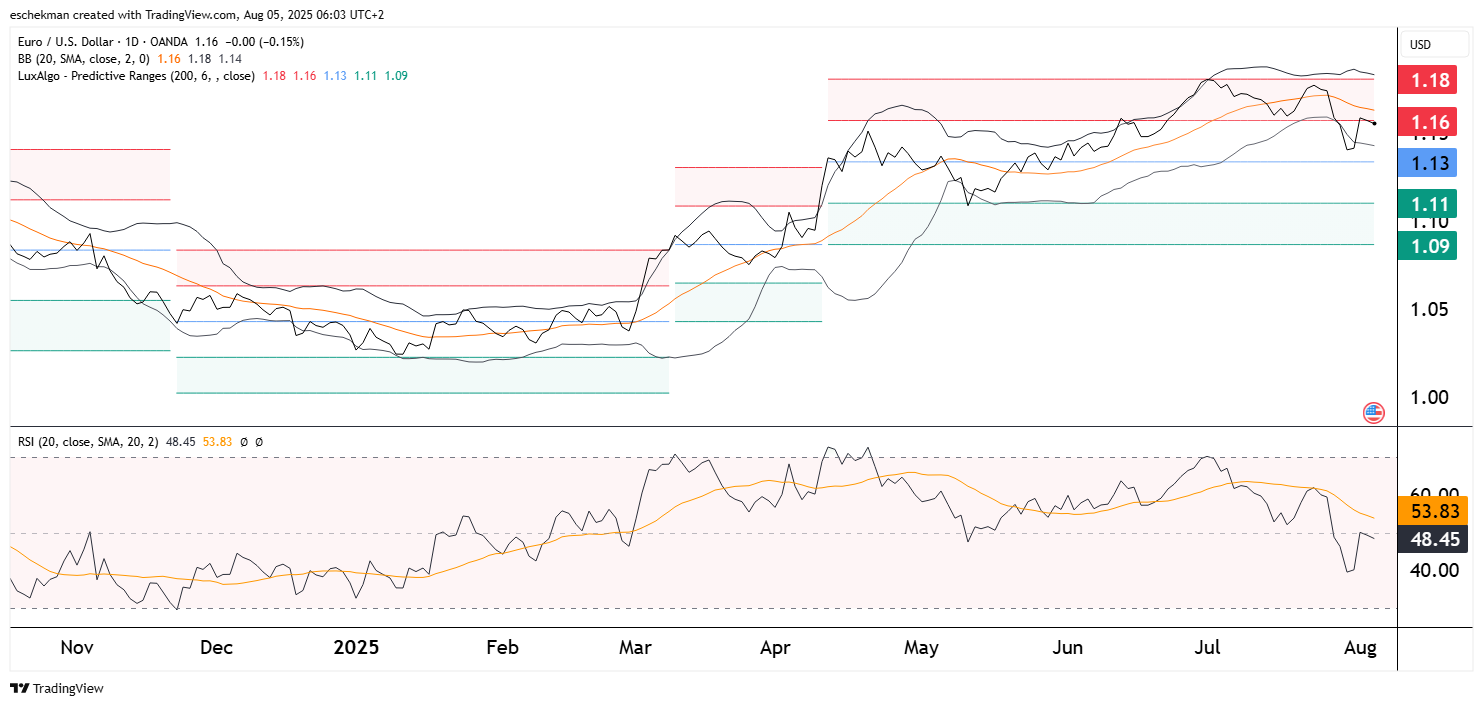Image resolution: width=1483 pixels, height=706 pixels.
Task: Open the Euro / U.S. Dollar symbol title
Action: (73, 42)
